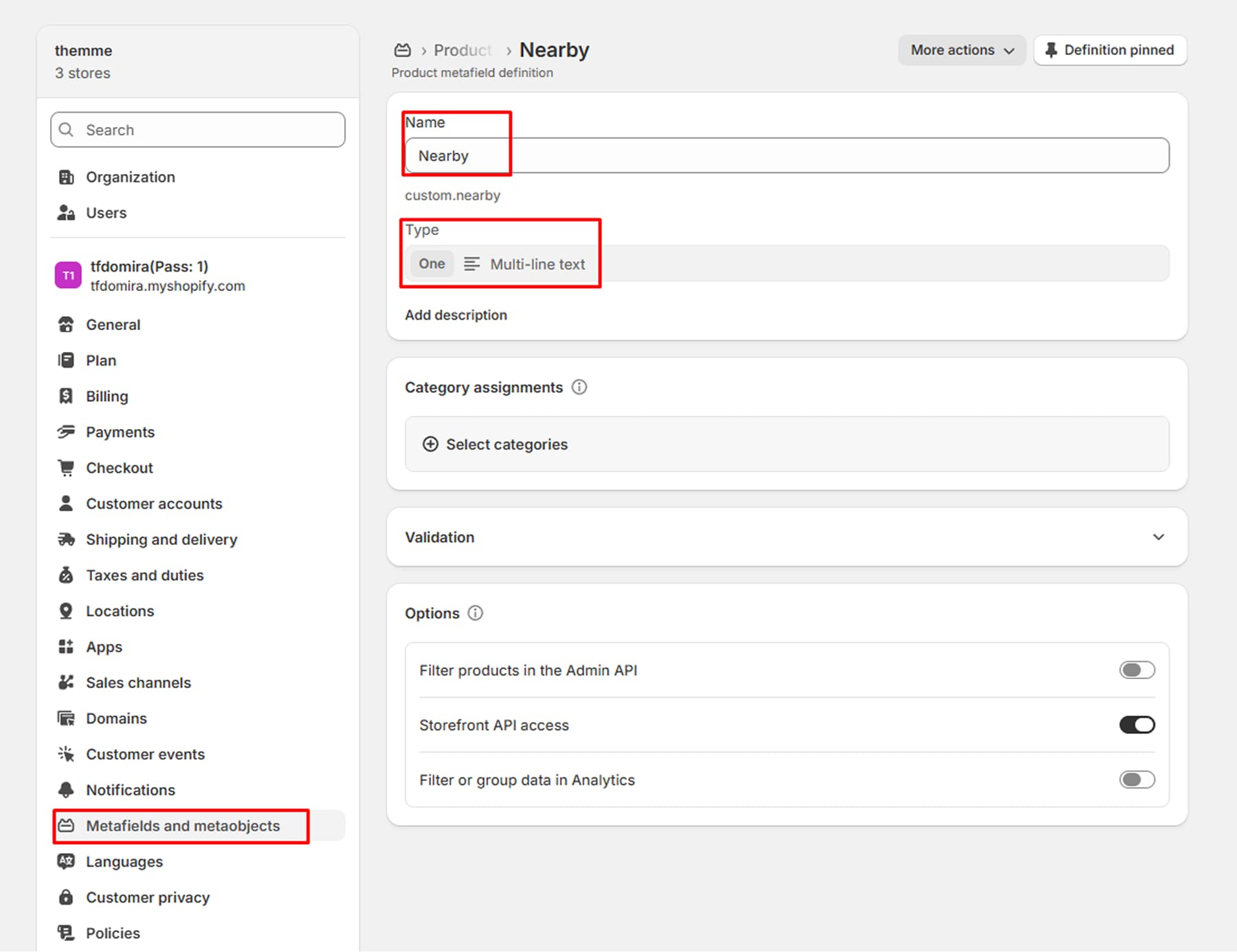Click the Add description link
This screenshot has width=1237, height=952.
pyautogui.click(x=456, y=315)
